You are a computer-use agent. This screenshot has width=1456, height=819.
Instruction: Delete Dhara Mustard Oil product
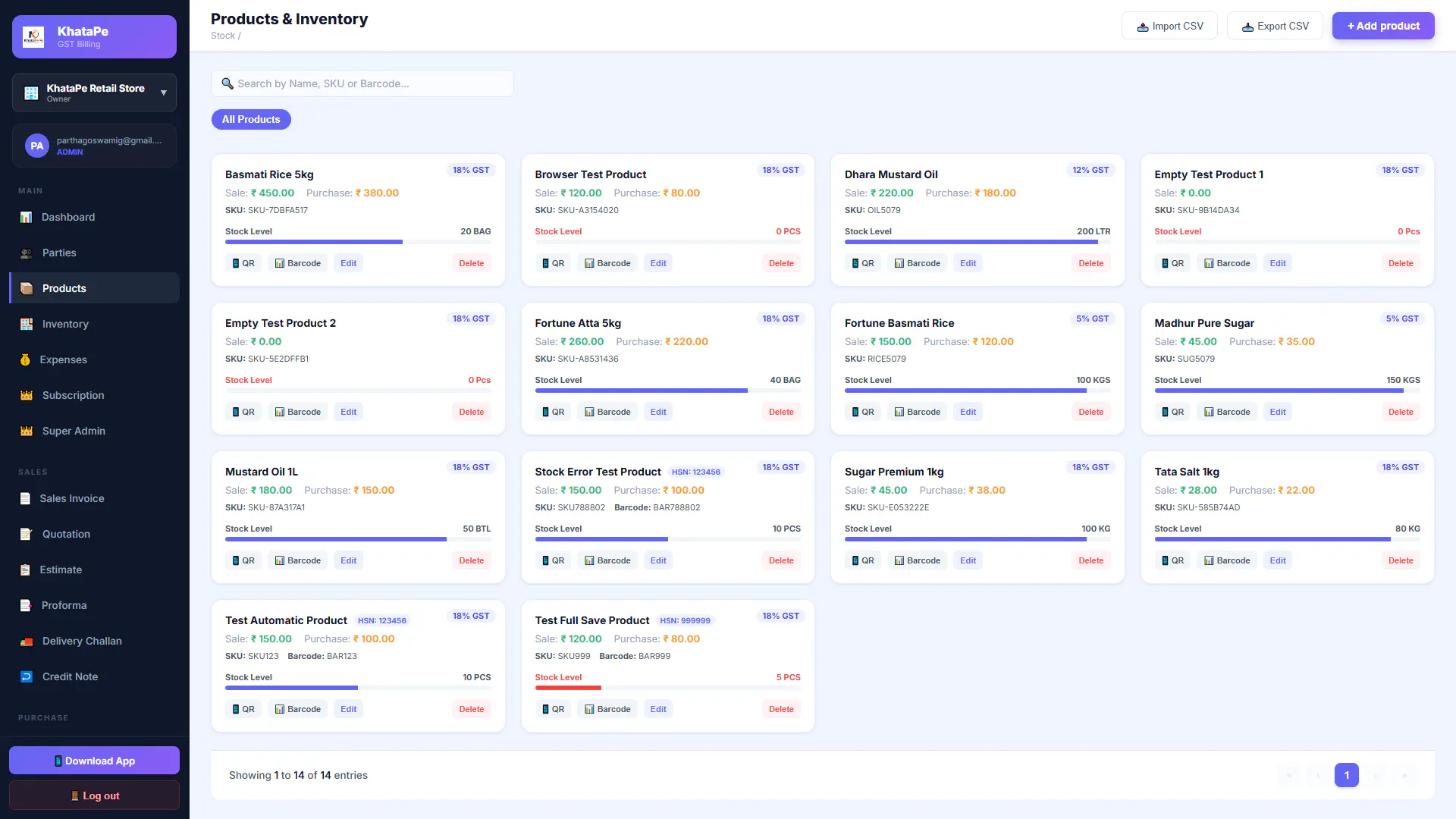(1091, 263)
